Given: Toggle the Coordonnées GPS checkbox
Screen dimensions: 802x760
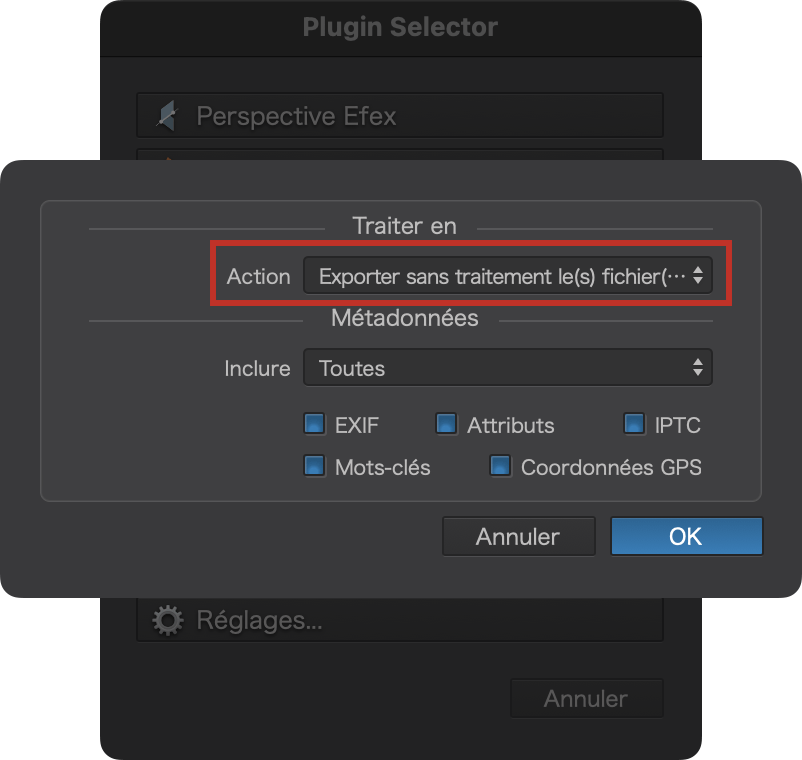Looking at the screenshot, I should click(500, 466).
